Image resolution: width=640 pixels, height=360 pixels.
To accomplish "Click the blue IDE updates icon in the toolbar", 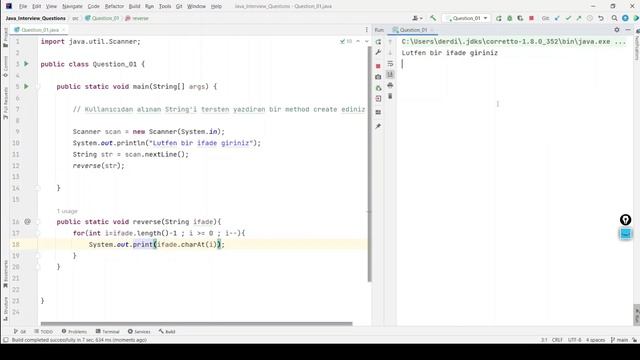I will (x=625, y=18).
